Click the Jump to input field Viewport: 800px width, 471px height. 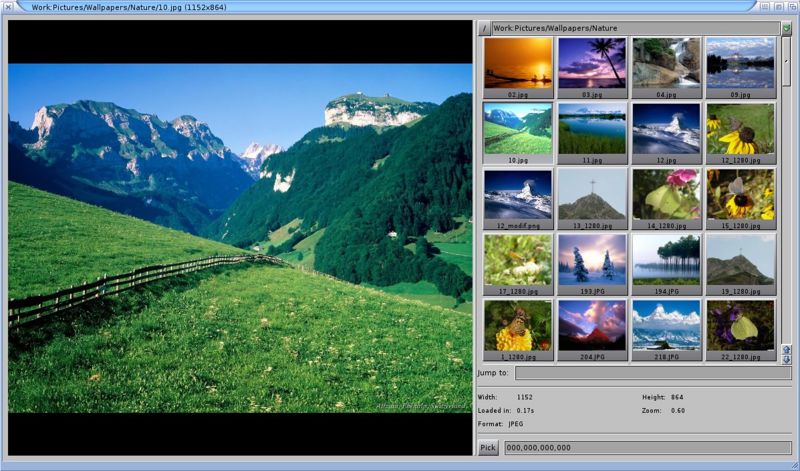653,373
